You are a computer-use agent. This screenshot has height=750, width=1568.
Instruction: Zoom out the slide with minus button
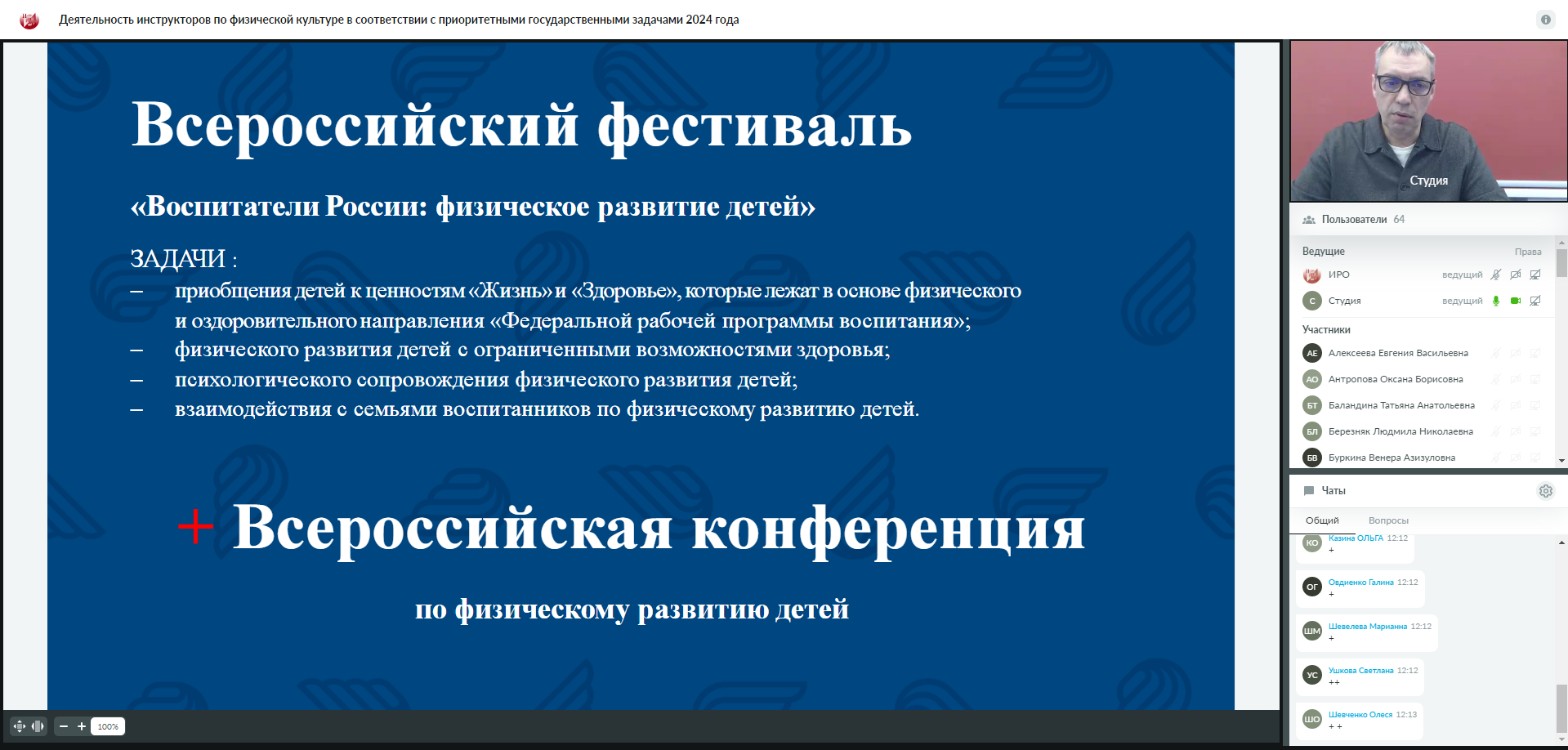pos(64,726)
